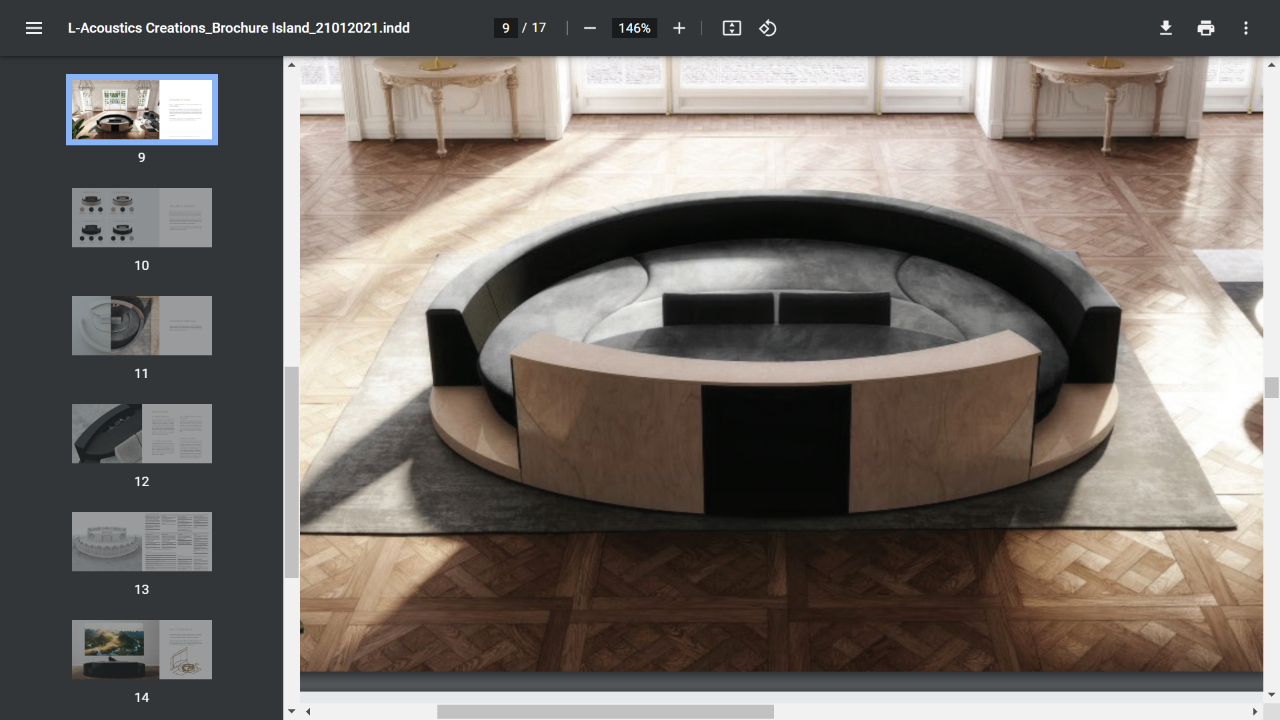Click the fit to page icon
Viewport: 1280px width, 720px height.
coord(732,28)
